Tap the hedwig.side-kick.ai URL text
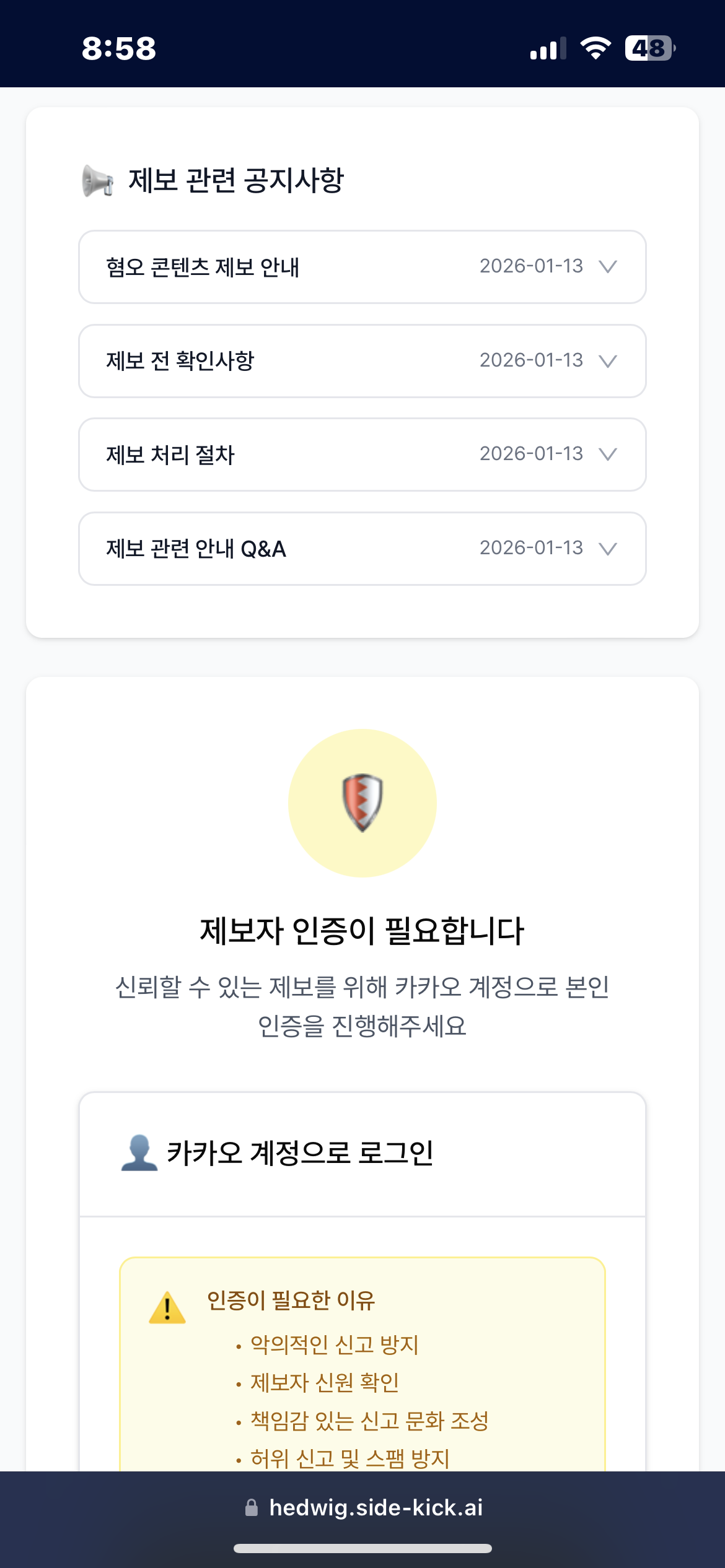Screen dimensions: 725x1568 tap(376, 1507)
